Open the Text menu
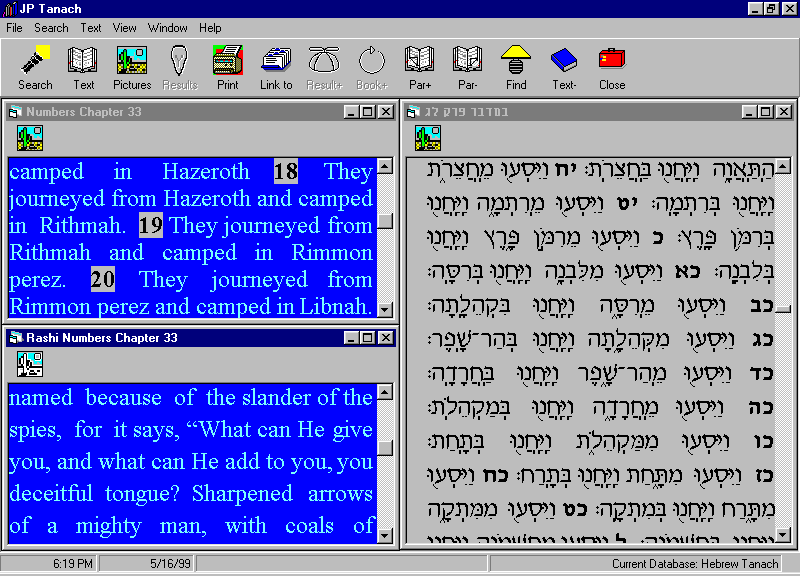 pos(91,28)
